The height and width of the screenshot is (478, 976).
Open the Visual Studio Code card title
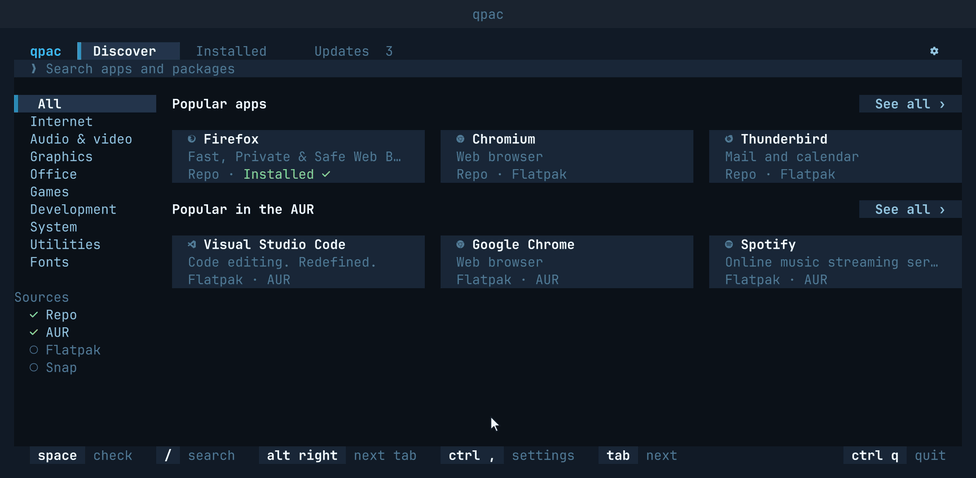point(274,245)
